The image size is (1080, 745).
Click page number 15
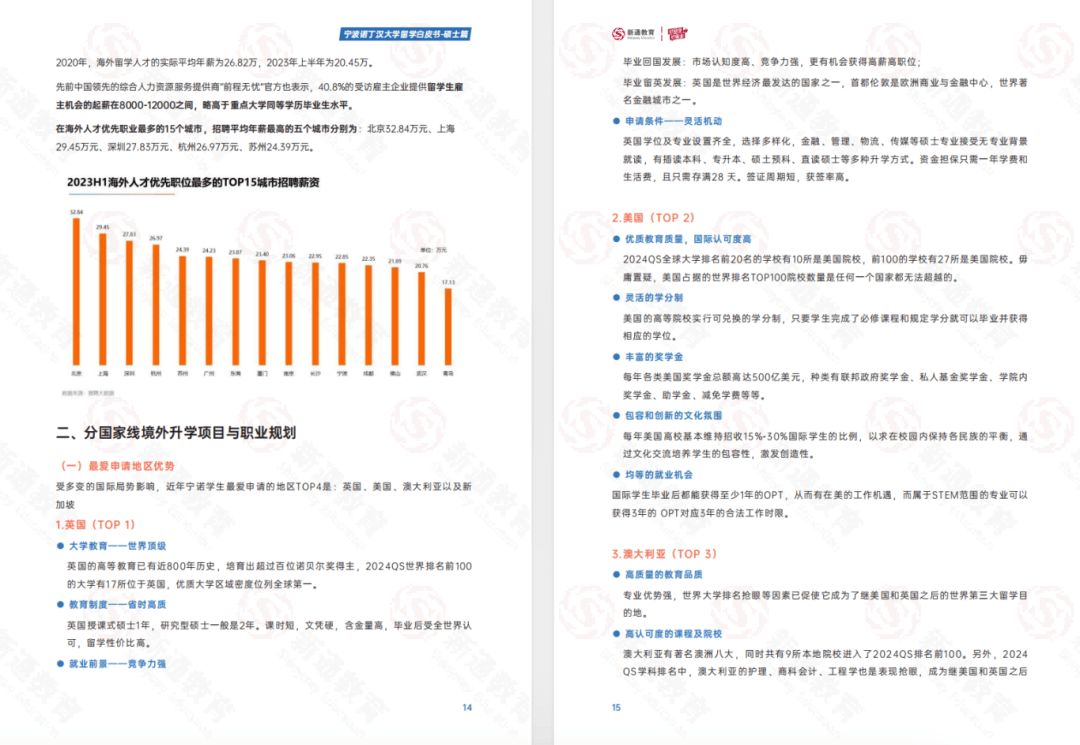pos(616,707)
